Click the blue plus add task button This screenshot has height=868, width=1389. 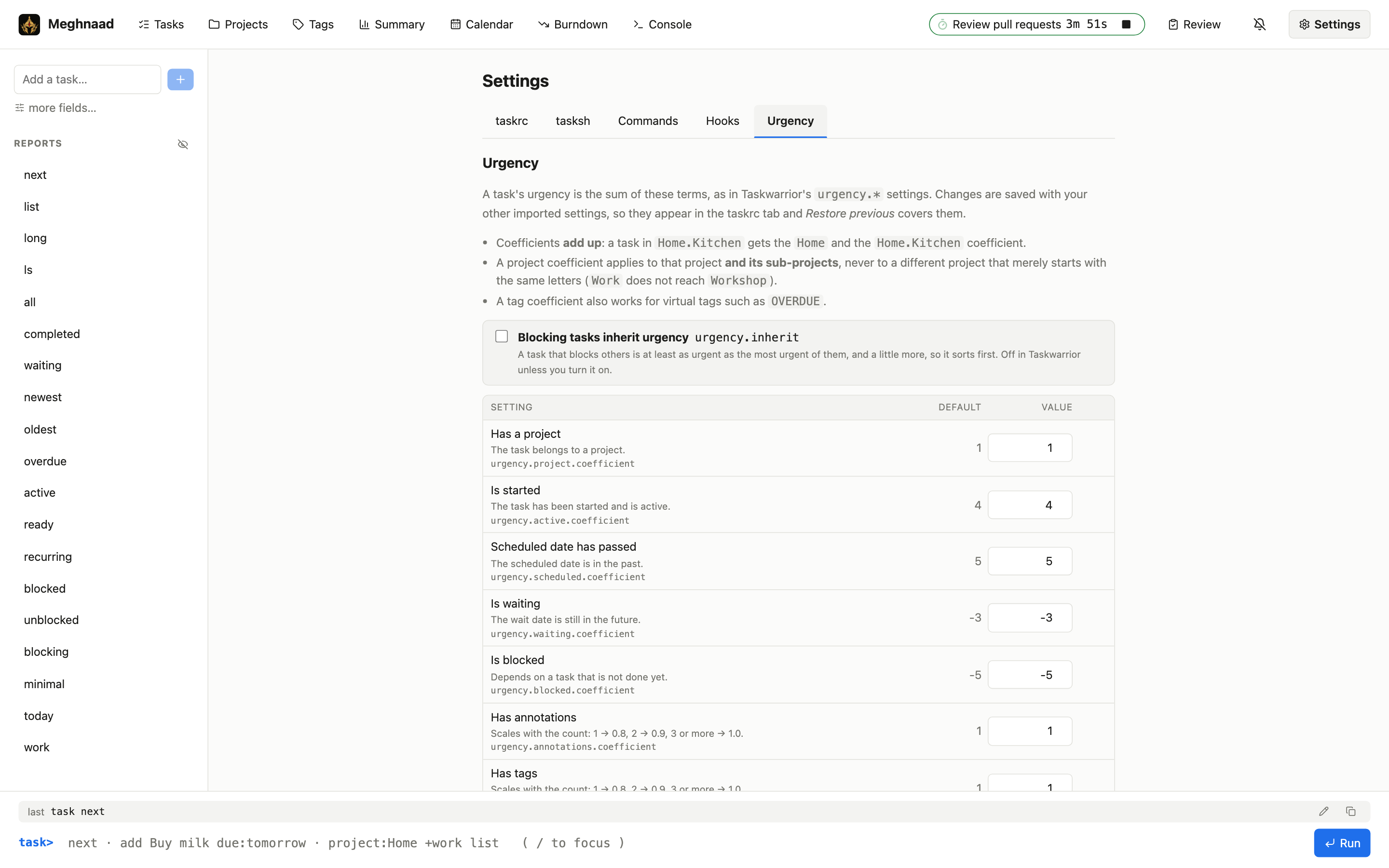point(180,79)
